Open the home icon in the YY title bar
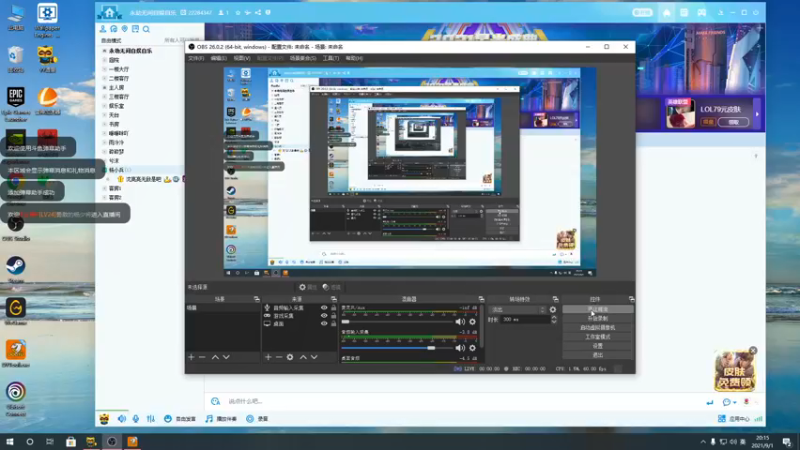Image resolution: width=800 pixels, height=450 pixels. pos(667,13)
